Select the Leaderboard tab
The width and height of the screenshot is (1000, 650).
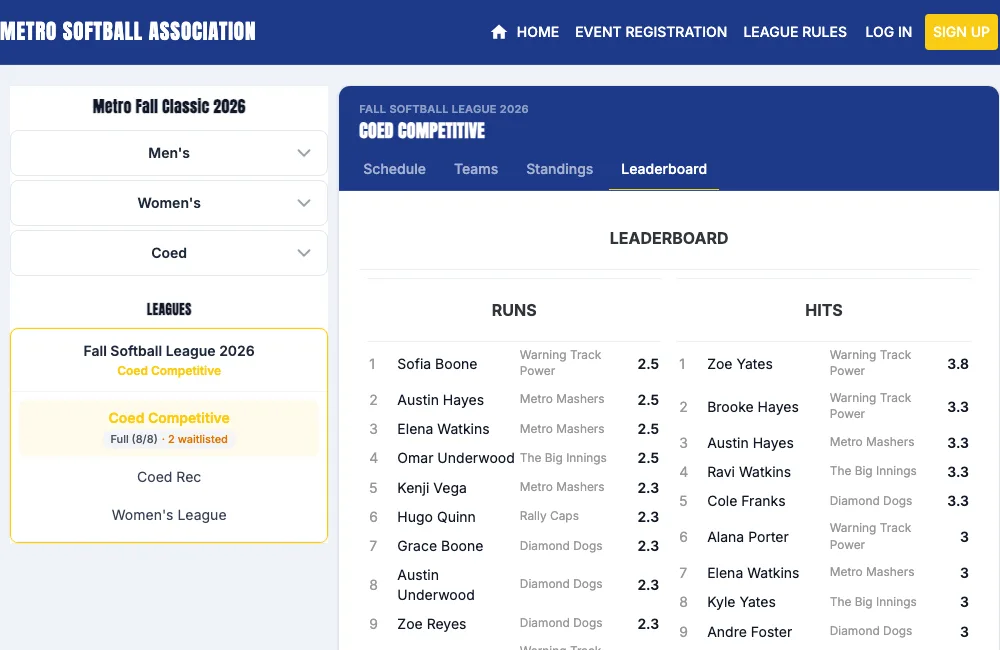(x=664, y=169)
